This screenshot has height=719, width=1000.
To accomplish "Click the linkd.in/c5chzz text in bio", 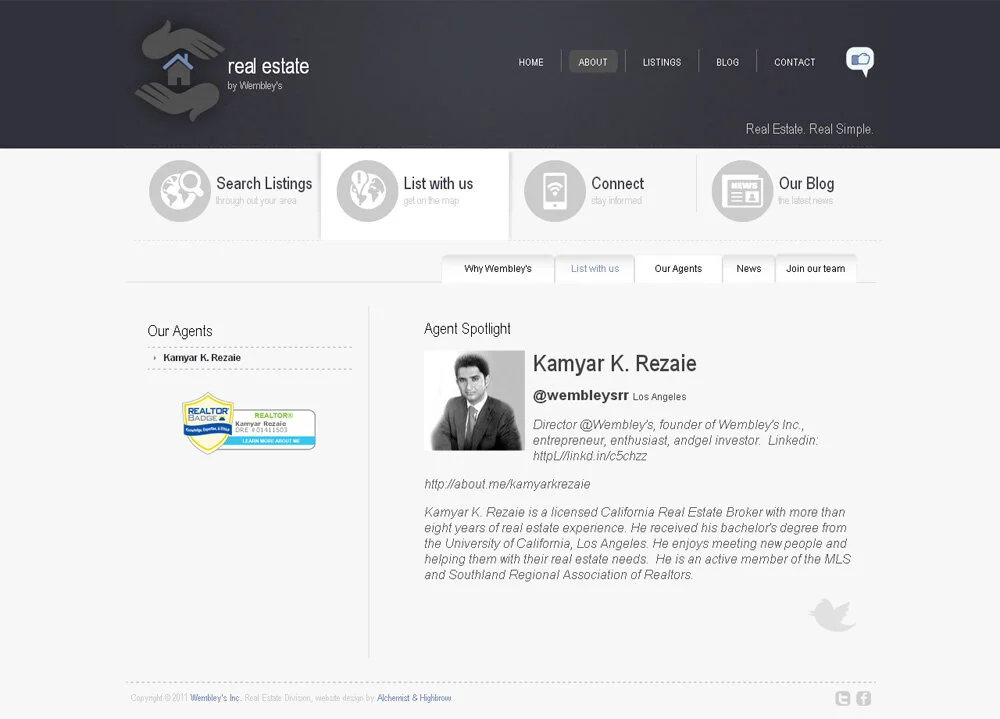I will click(x=590, y=456).
